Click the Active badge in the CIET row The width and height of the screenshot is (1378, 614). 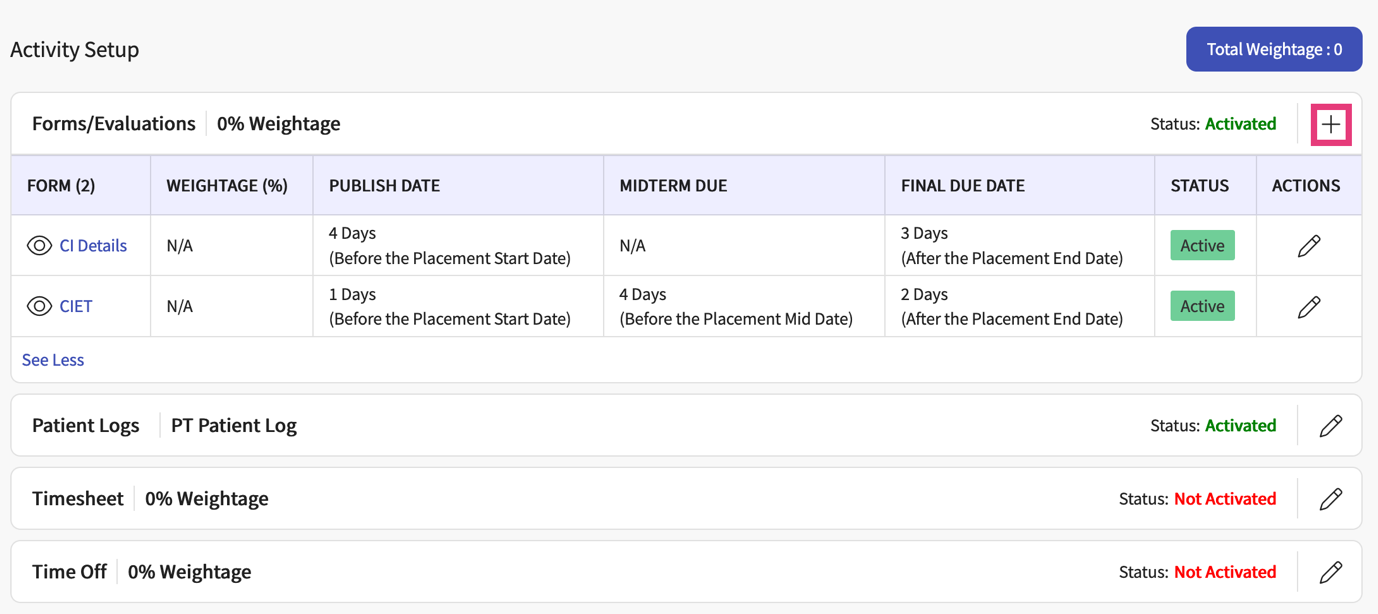pyautogui.click(x=1201, y=306)
